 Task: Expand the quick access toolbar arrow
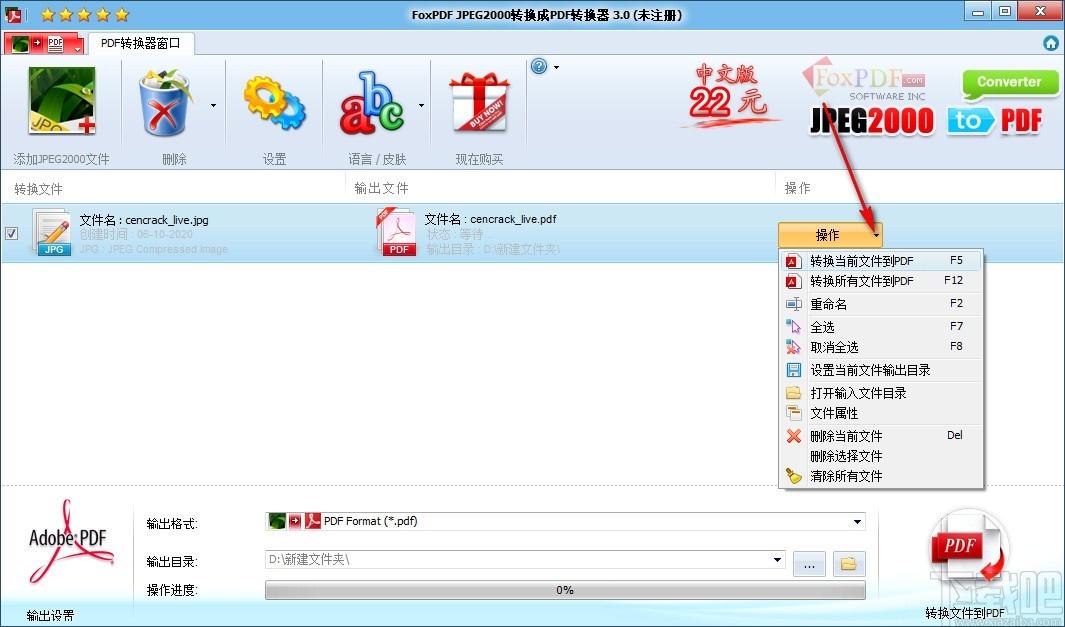77,49
